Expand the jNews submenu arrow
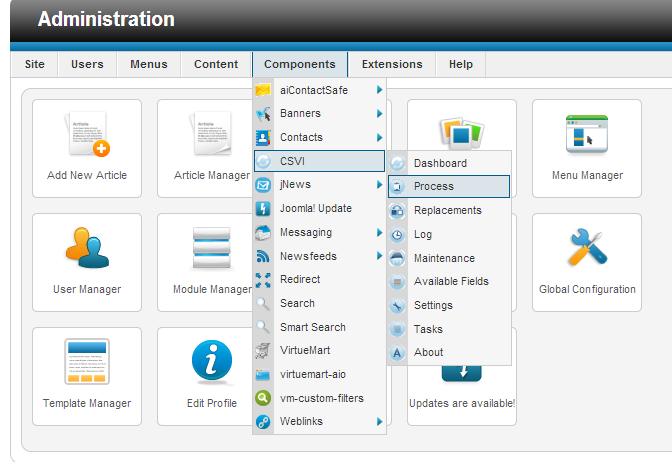The width and height of the screenshot is (672, 462). (379, 185)
